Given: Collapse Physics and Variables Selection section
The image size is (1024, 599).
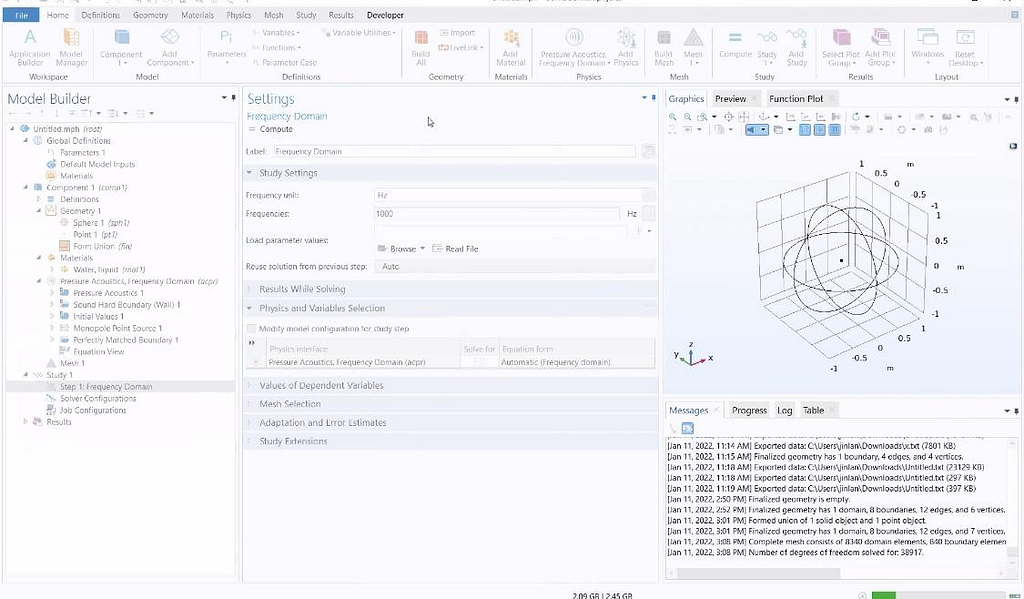Looking at the screenshot, I should click(x=249, y=308).
